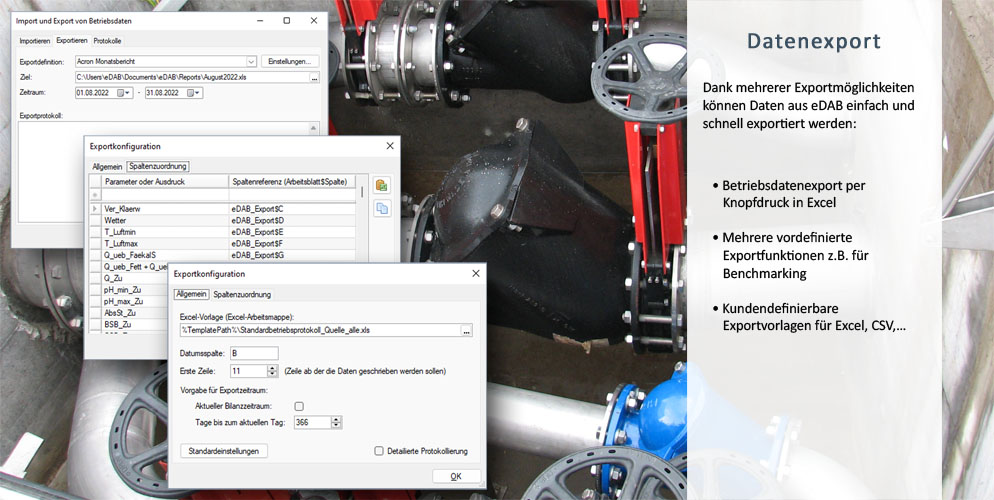
Task: Click the Excel-Vorlage path field
Action: tap(321, 331)
